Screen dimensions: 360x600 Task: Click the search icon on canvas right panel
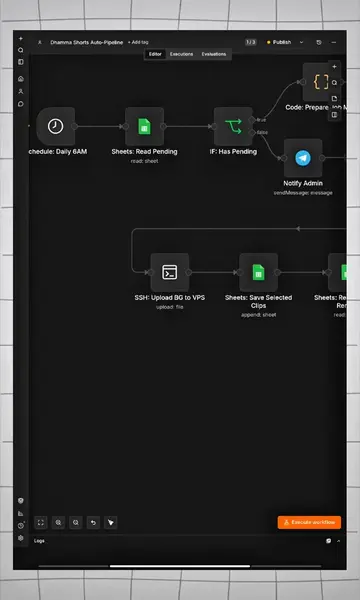coord(334,83)
